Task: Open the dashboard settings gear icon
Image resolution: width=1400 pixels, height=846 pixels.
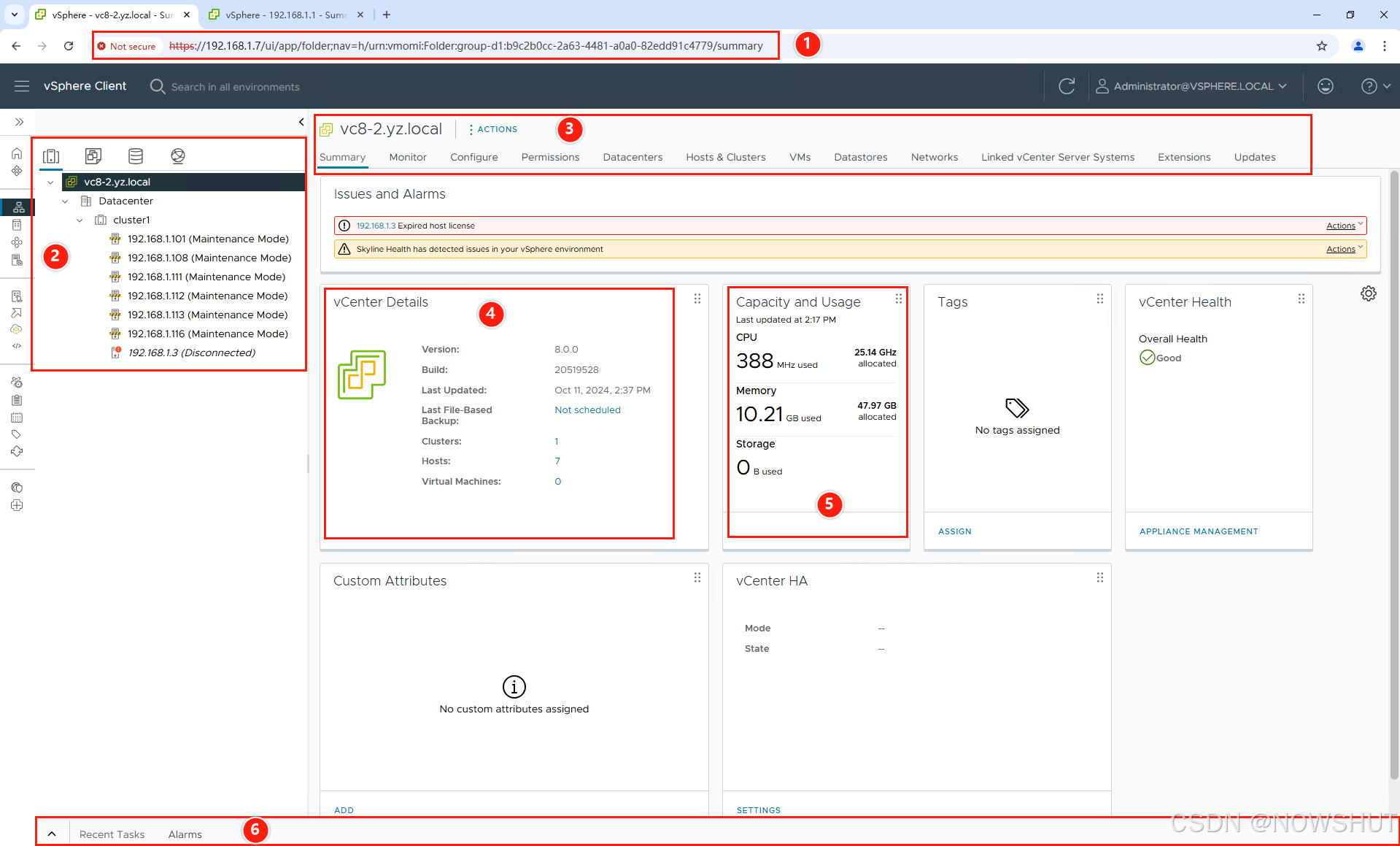Action: [1369, 293]
